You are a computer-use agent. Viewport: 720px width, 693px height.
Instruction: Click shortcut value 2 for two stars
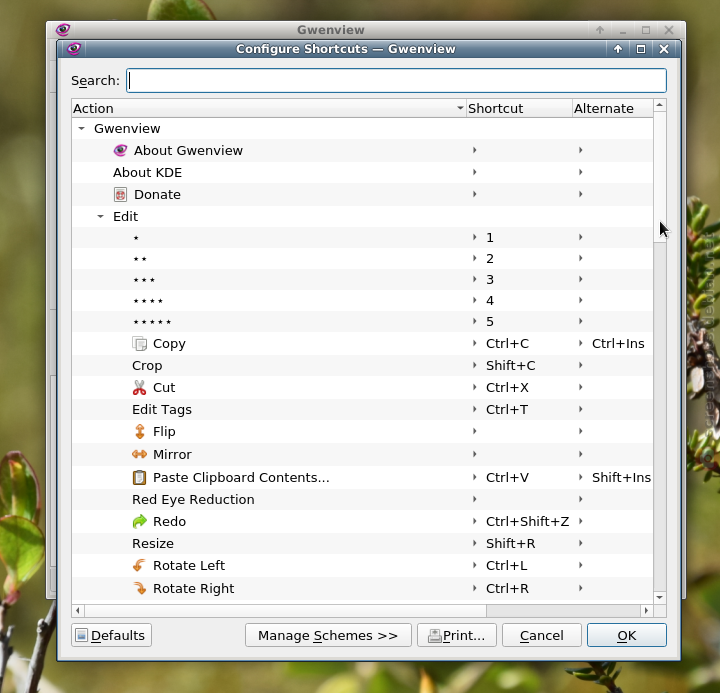coord(489,259)
